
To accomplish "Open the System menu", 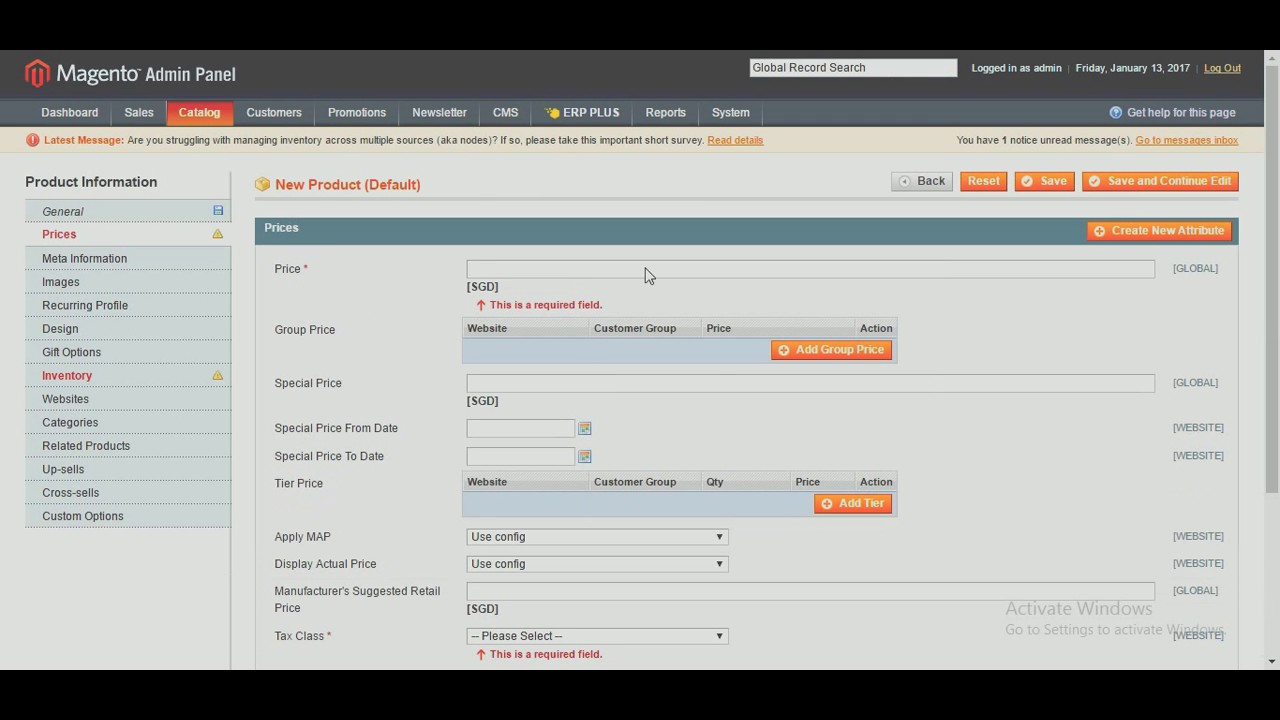I will click(731, 113).
